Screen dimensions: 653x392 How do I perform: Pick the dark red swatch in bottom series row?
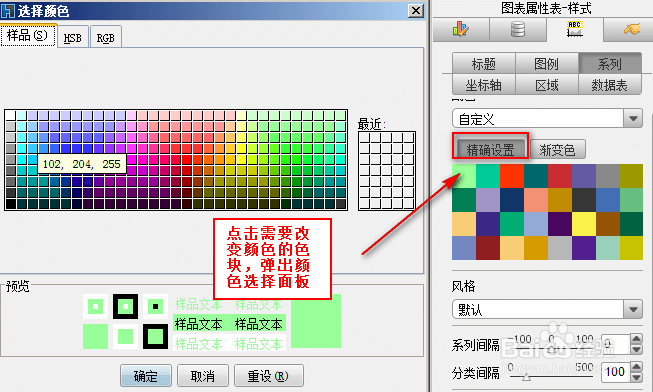pyautogui.click(x=488, y=248)
